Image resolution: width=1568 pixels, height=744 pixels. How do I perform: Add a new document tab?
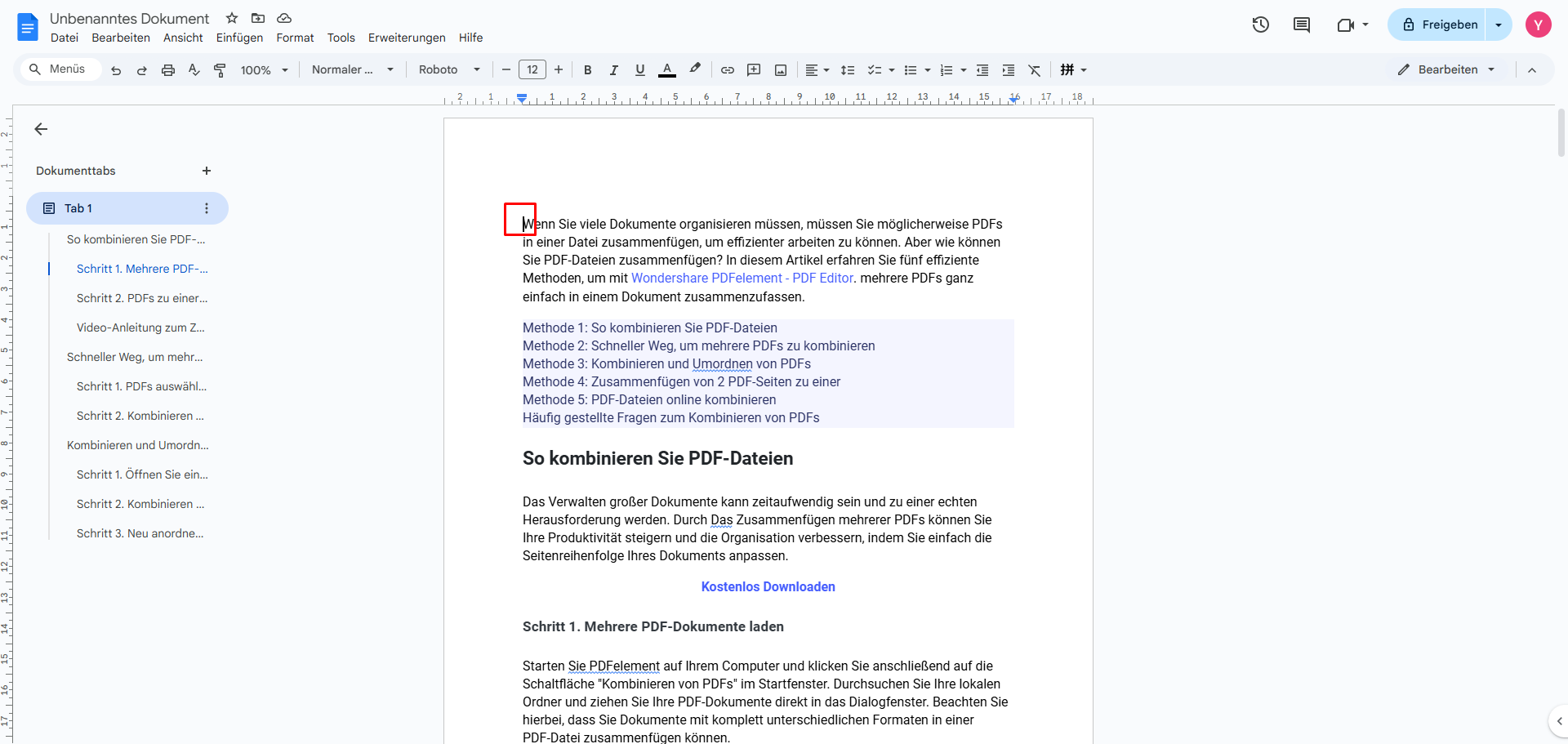207,171
